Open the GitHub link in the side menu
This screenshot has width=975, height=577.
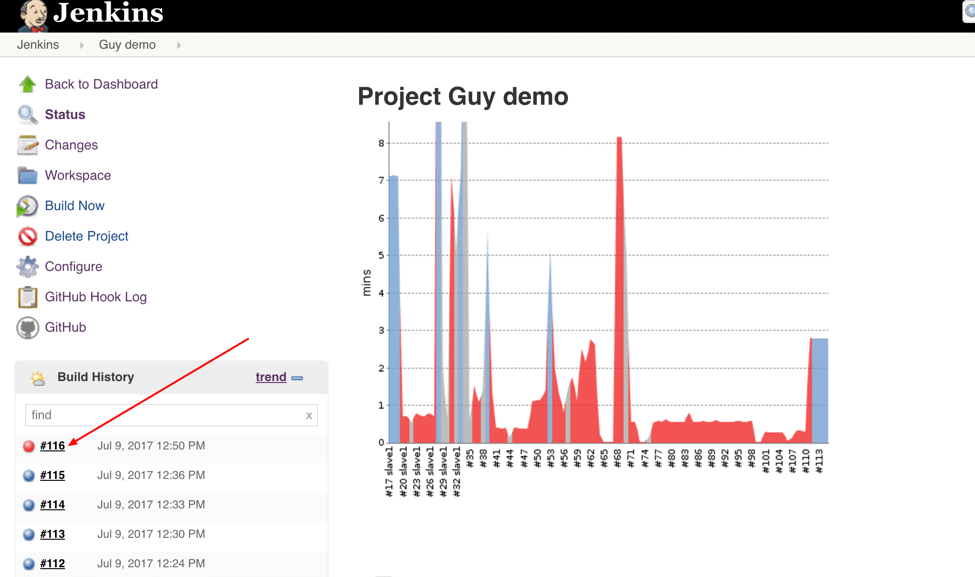coord(65,328)
